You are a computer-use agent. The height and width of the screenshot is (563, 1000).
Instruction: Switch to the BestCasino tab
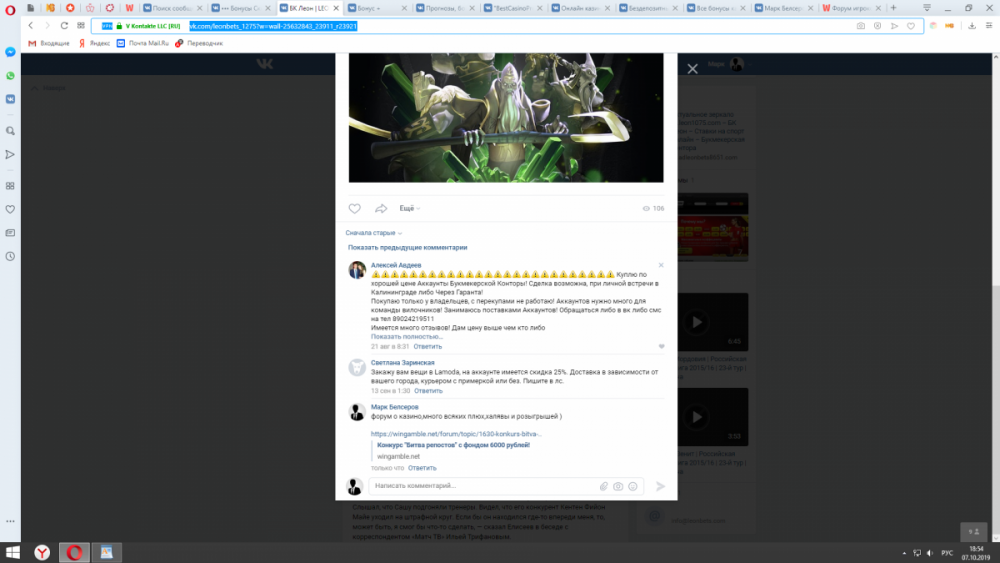[x=514, y=8]
